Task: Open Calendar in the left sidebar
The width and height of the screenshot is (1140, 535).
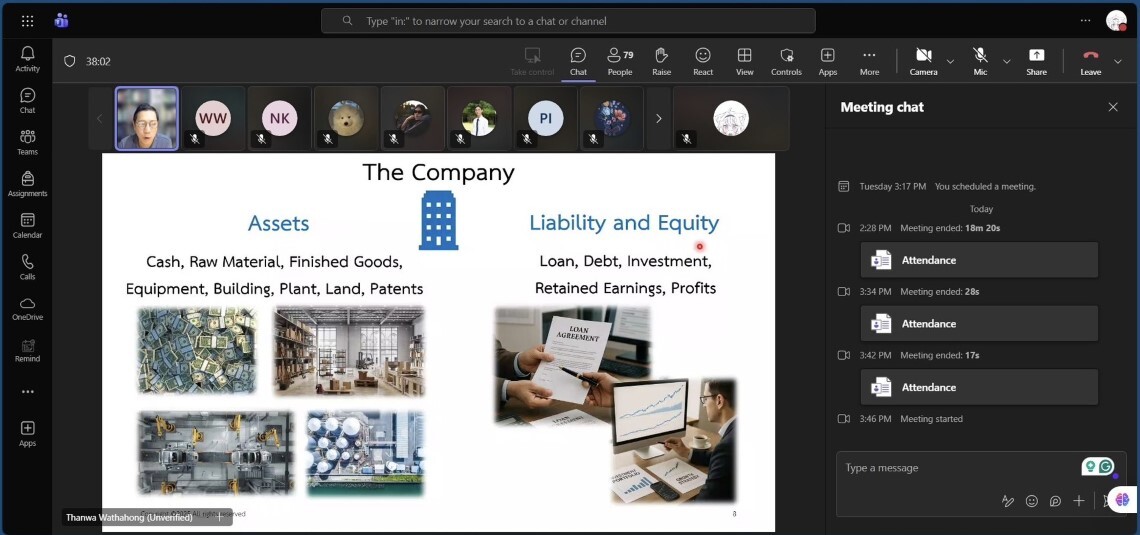Action: click(27, 226)
